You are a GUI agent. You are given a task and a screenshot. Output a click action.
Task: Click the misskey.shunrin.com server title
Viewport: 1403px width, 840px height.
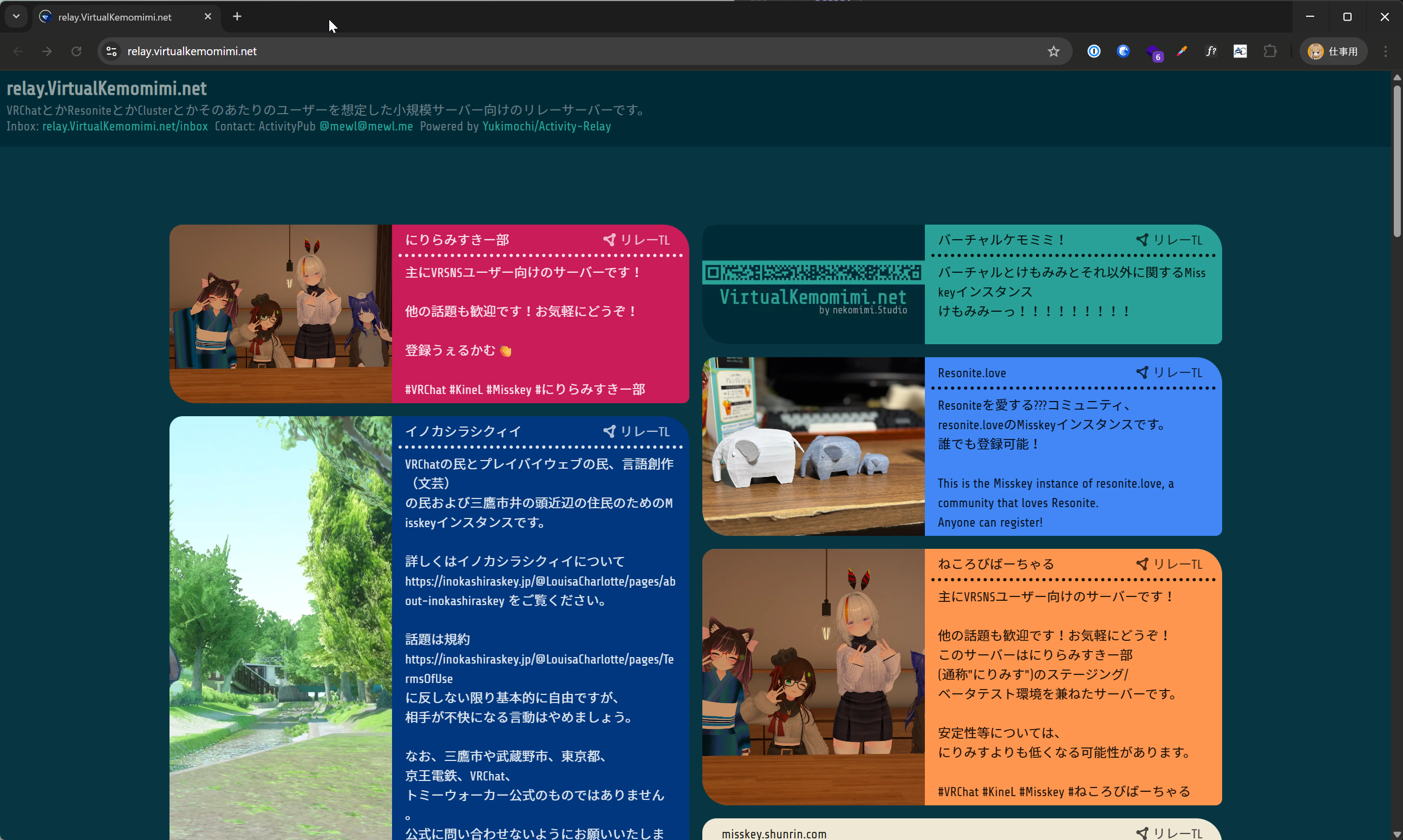click(774, 834)
